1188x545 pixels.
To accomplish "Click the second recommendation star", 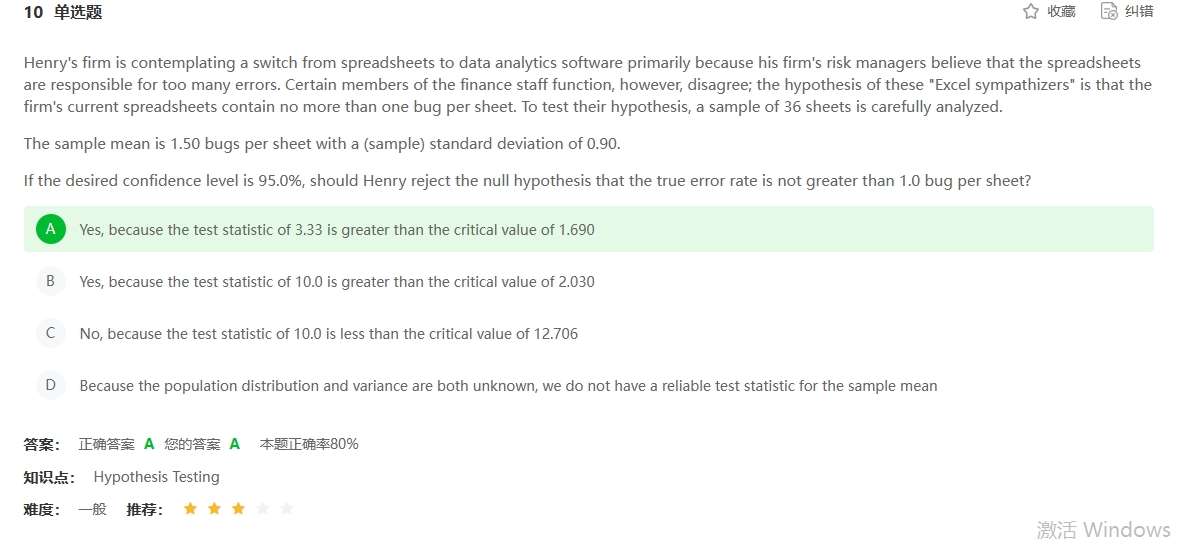I will 214,509.
